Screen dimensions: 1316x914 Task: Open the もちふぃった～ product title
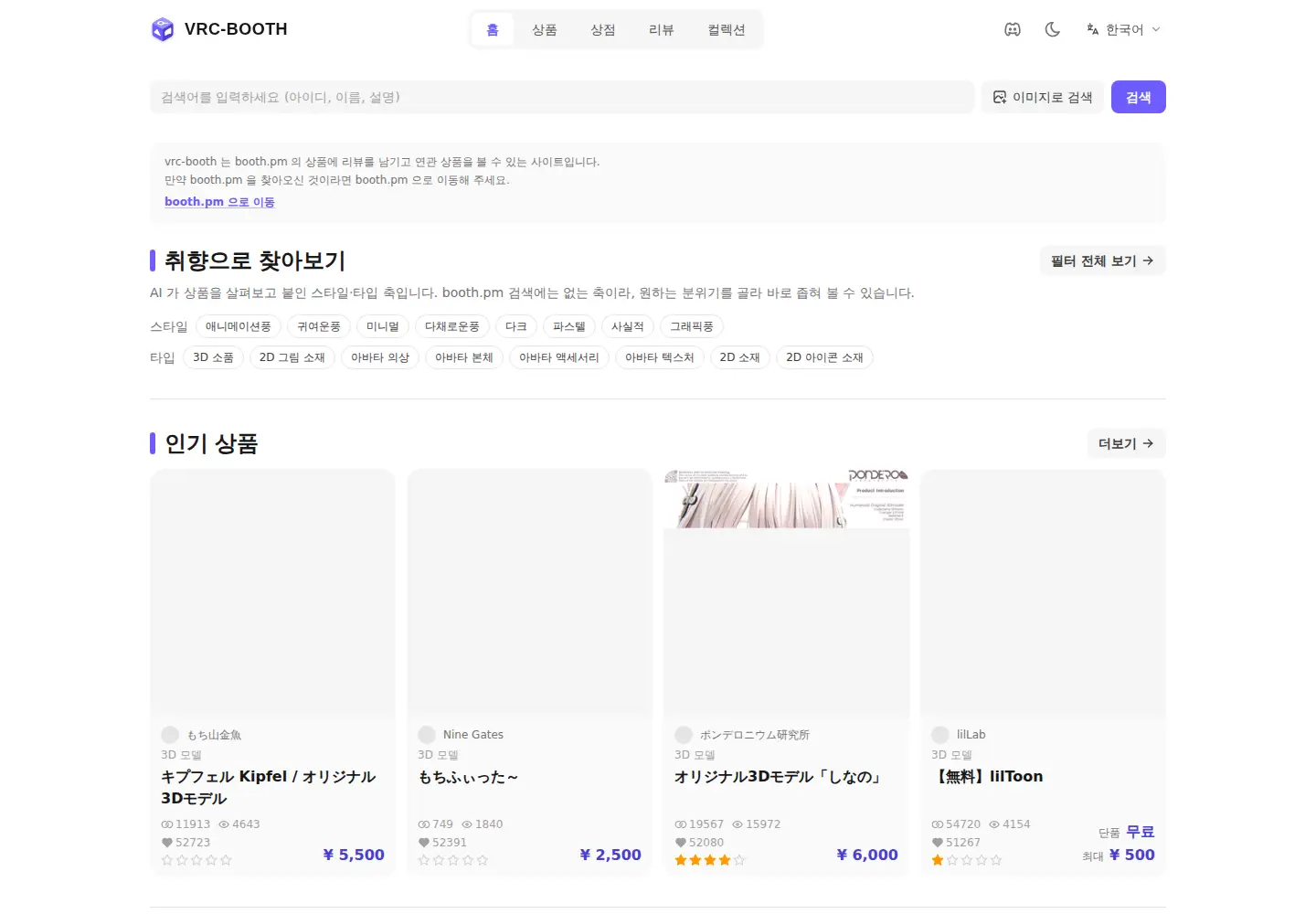(468, 777)
